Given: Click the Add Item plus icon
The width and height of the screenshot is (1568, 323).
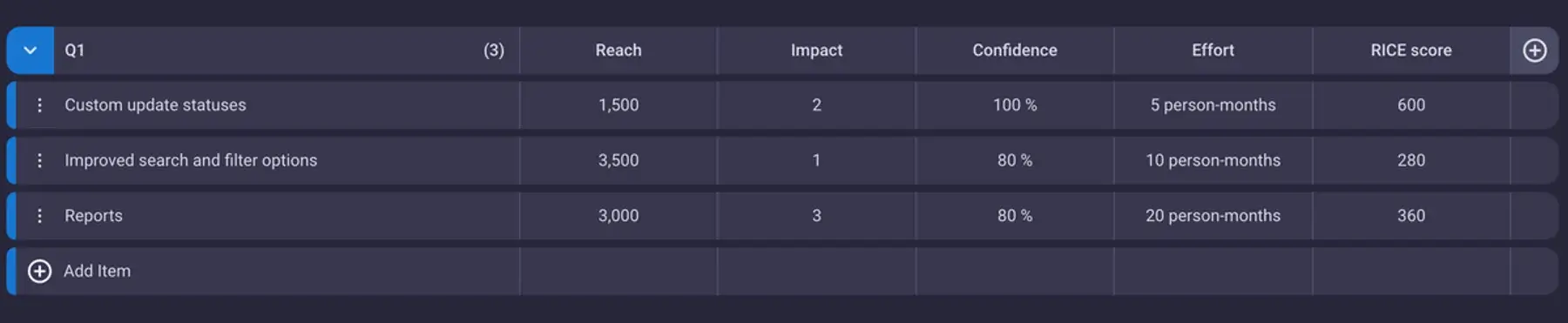Looking at the screenshot, I should 39,271.
